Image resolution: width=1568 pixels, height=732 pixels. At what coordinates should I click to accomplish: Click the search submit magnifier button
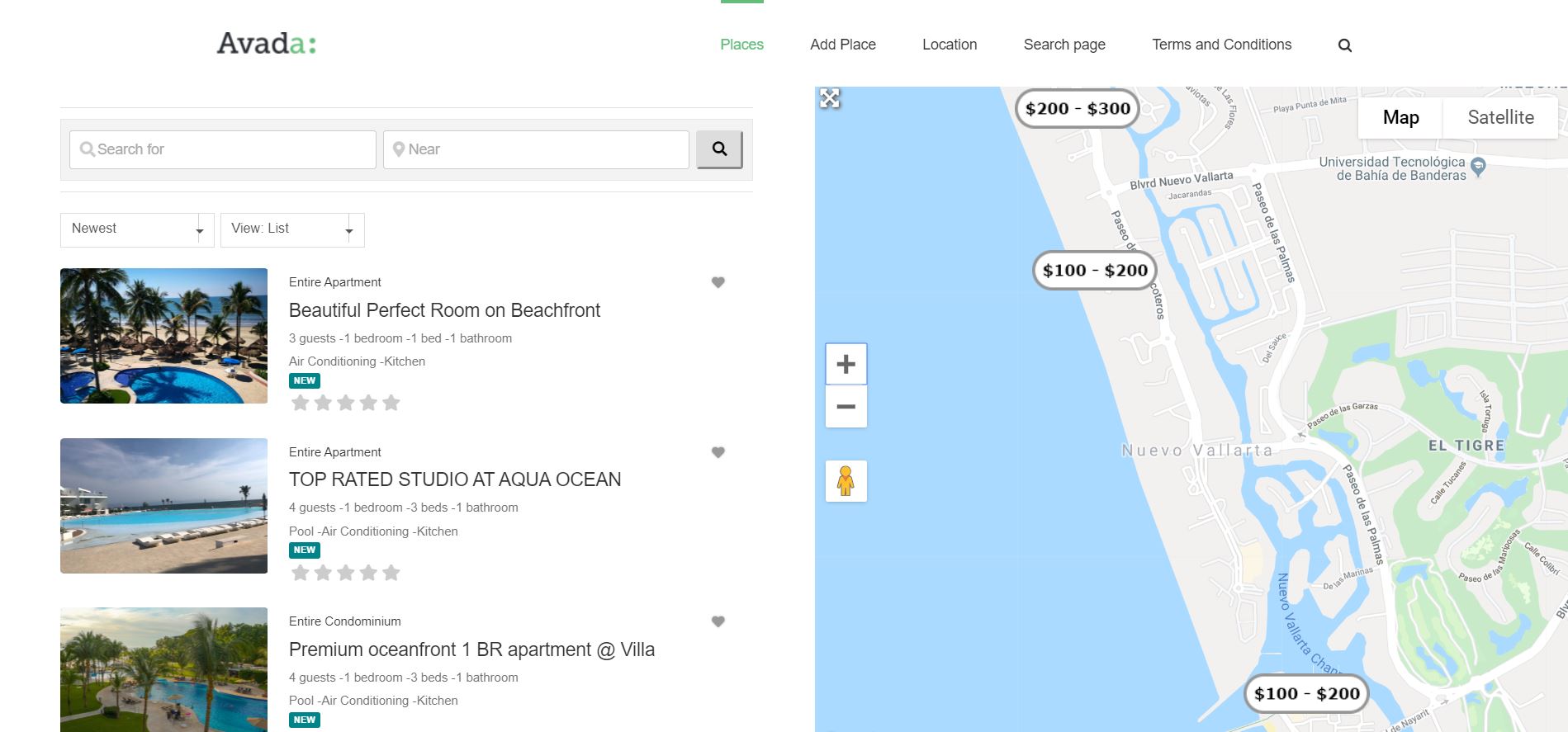(x=718, y=149)
